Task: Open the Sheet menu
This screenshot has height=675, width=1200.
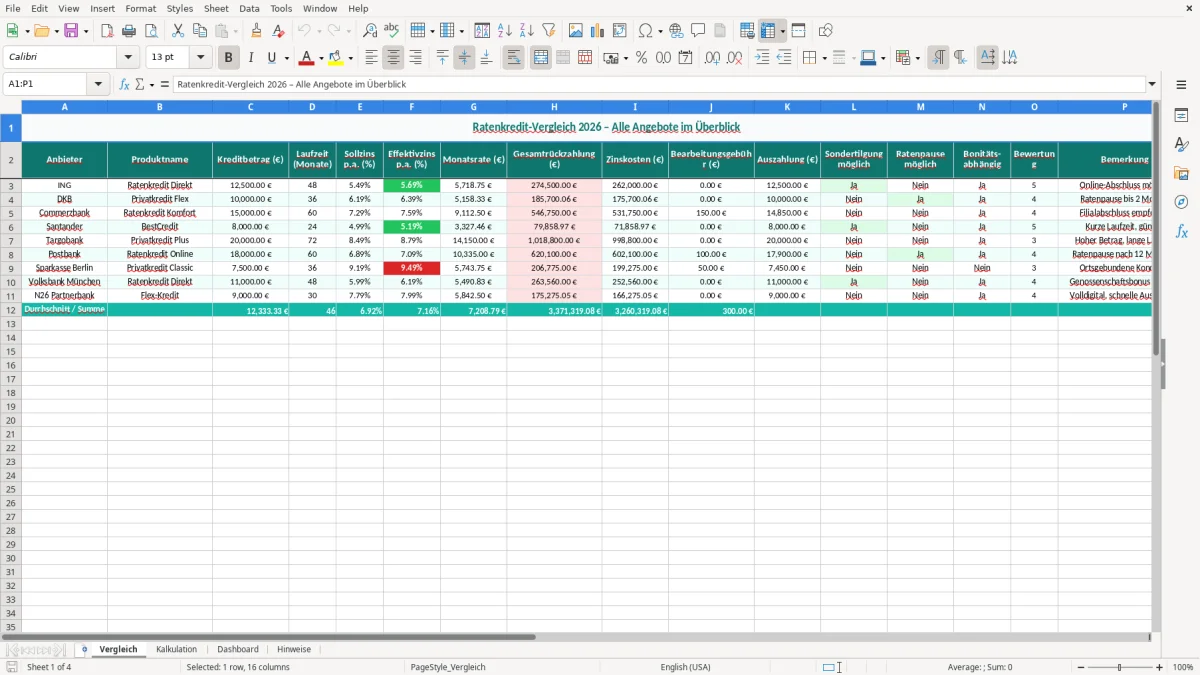Action: coord(216,8)
